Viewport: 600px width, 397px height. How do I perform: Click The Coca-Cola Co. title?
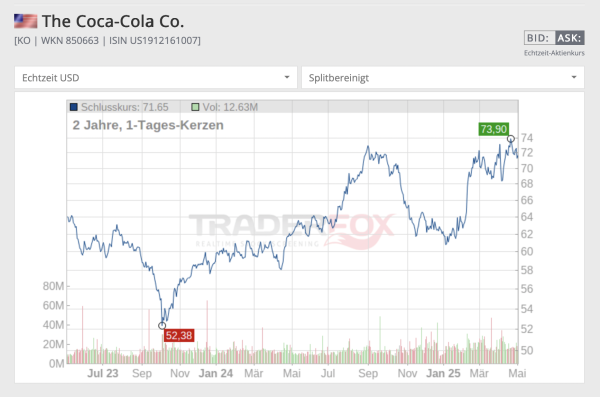113,21
